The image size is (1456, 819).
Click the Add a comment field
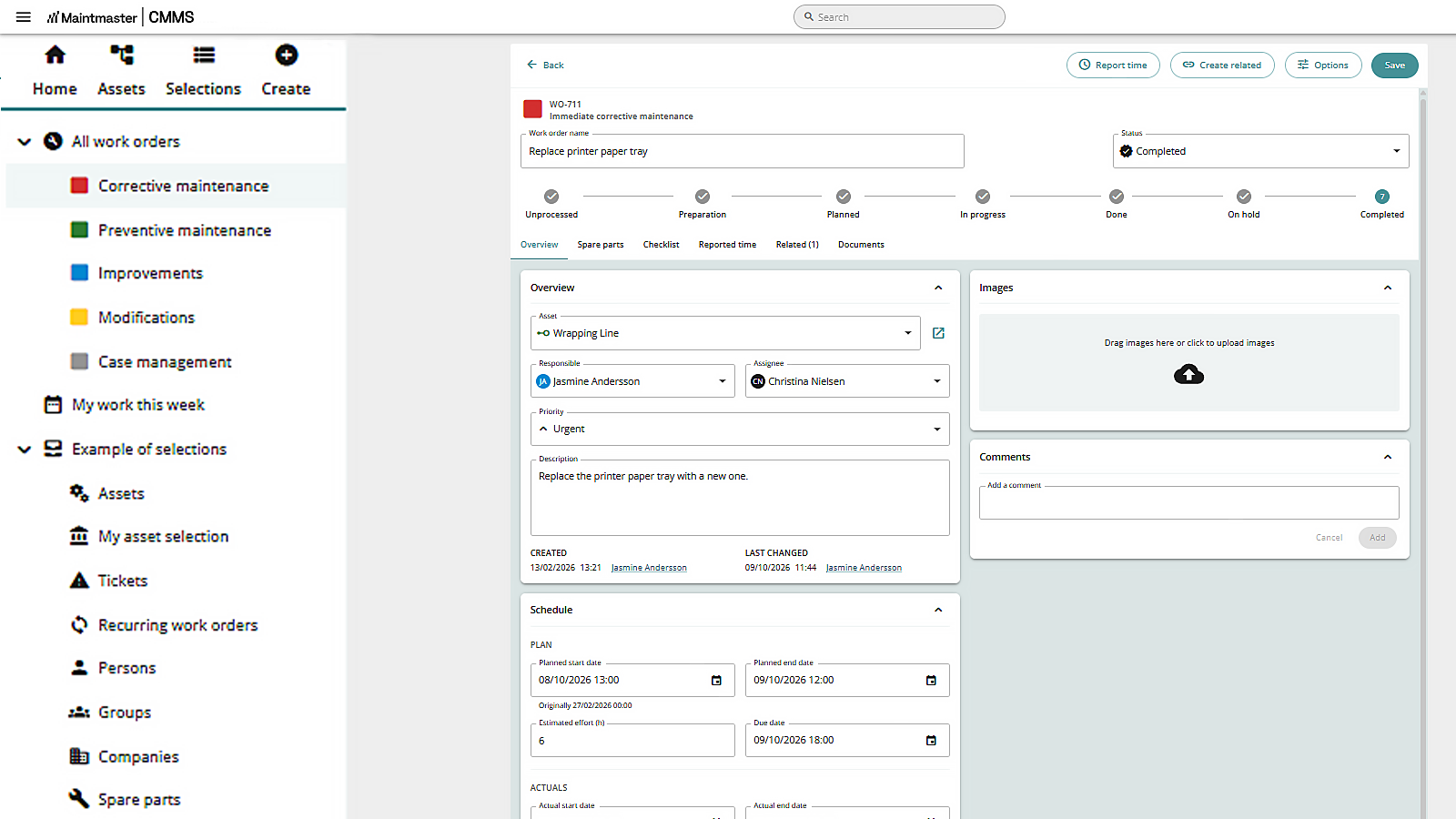pos(1188,502)
